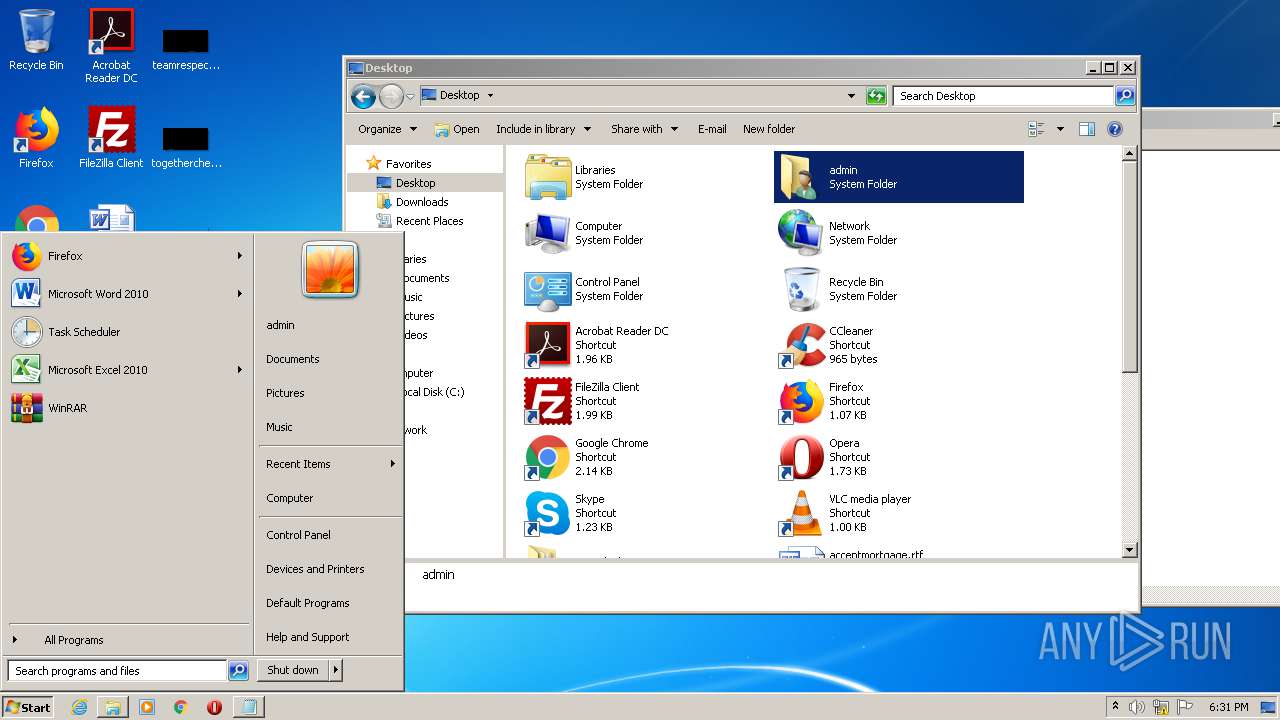1280x720 pixels.
Task: Click FileZilla Client desktop icon
Action: click(x=111, y=137)
